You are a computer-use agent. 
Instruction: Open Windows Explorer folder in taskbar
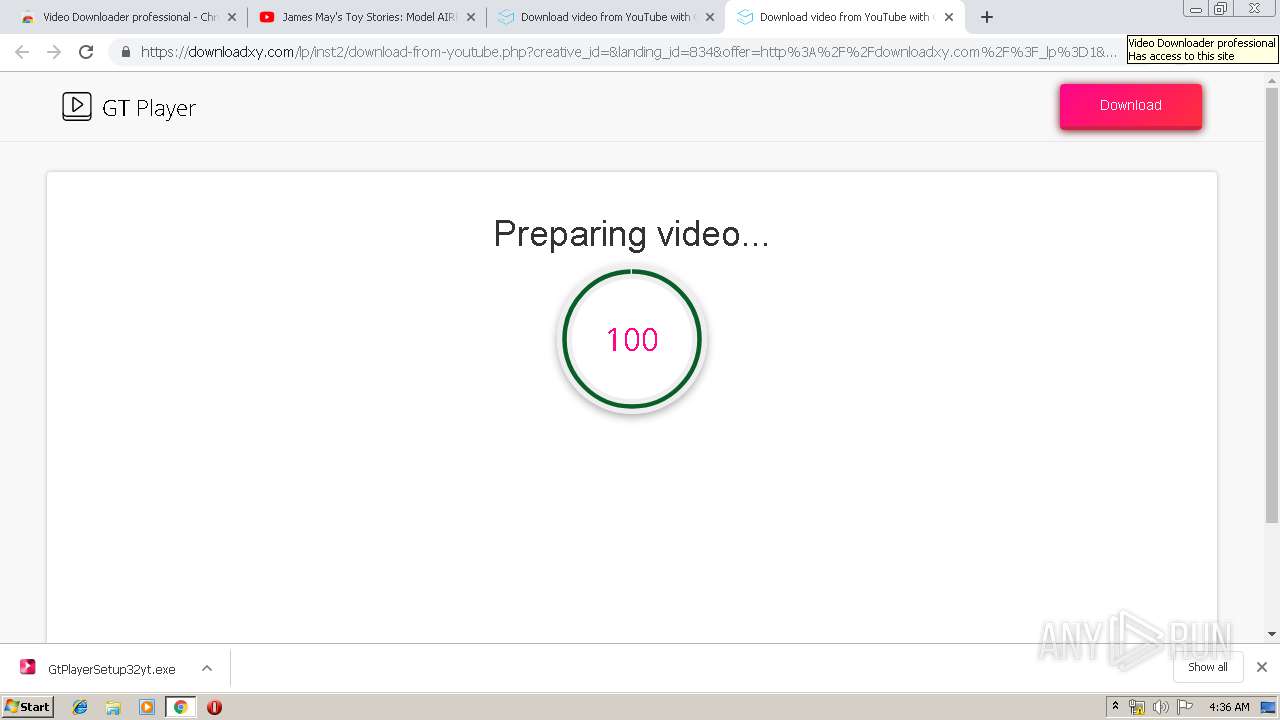pos(113,707)
